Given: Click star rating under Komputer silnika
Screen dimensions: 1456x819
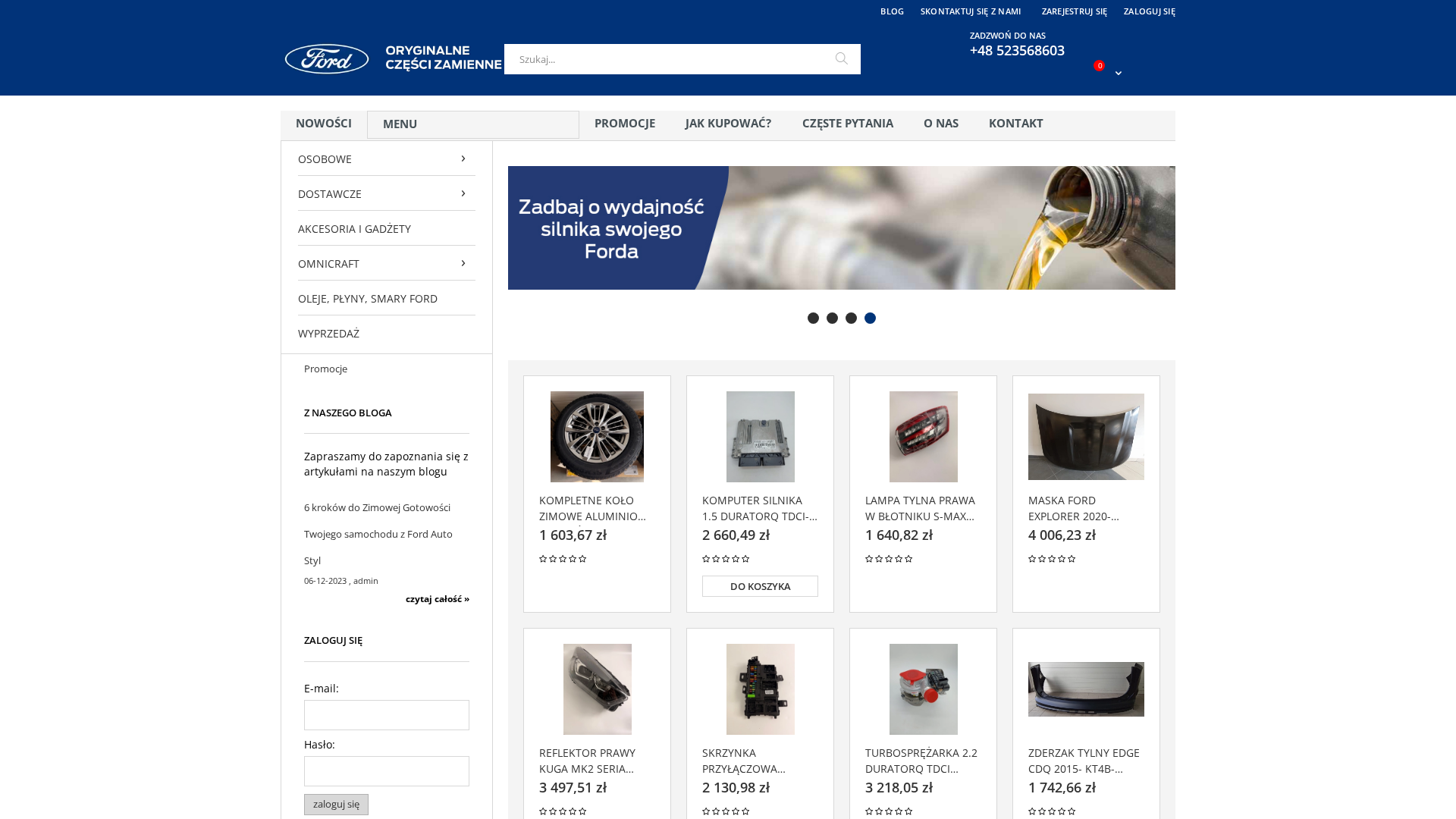Looking at the screenshot, I should coord(726,559).
